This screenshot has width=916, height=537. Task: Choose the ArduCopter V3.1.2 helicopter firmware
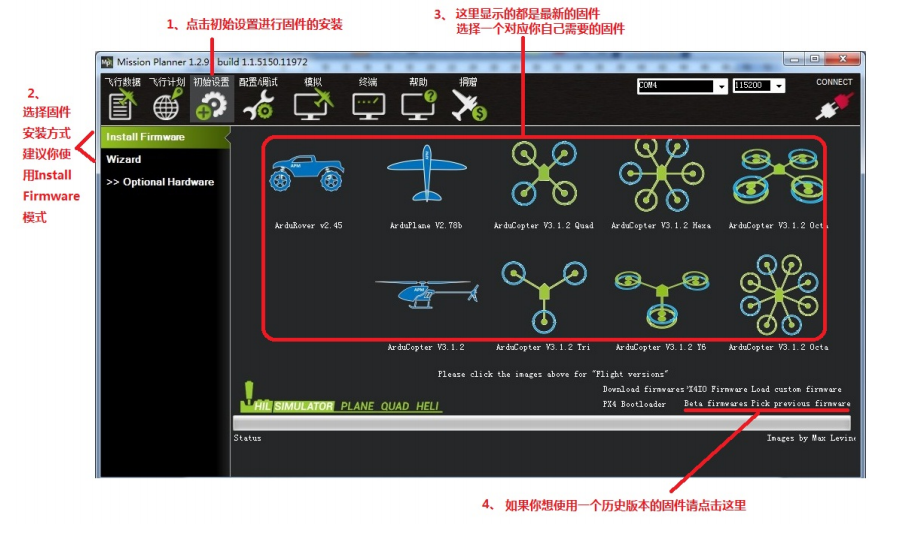[x=426, y=294]
